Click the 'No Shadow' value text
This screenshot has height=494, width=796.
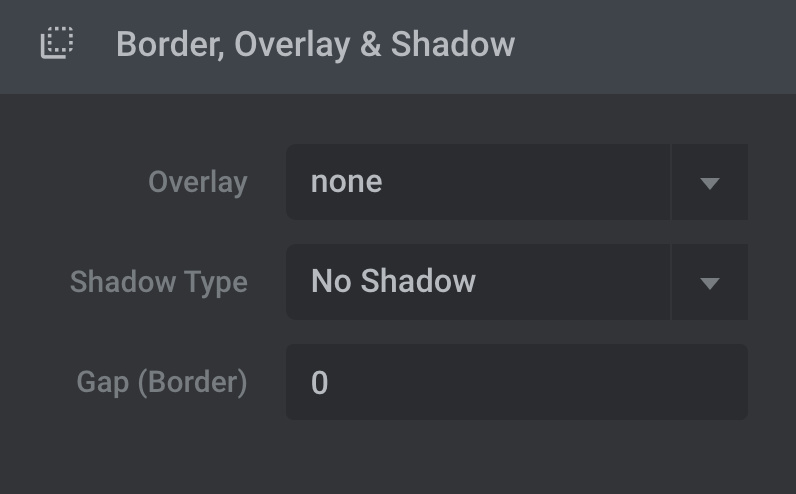[393, 281]
